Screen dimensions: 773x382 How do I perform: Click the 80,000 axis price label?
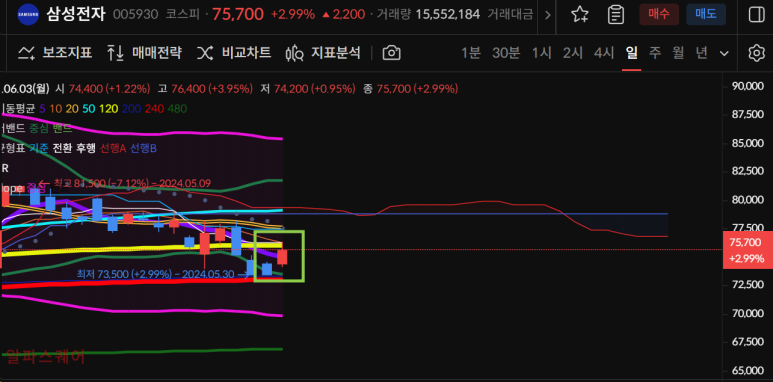(x=748, y=200)
